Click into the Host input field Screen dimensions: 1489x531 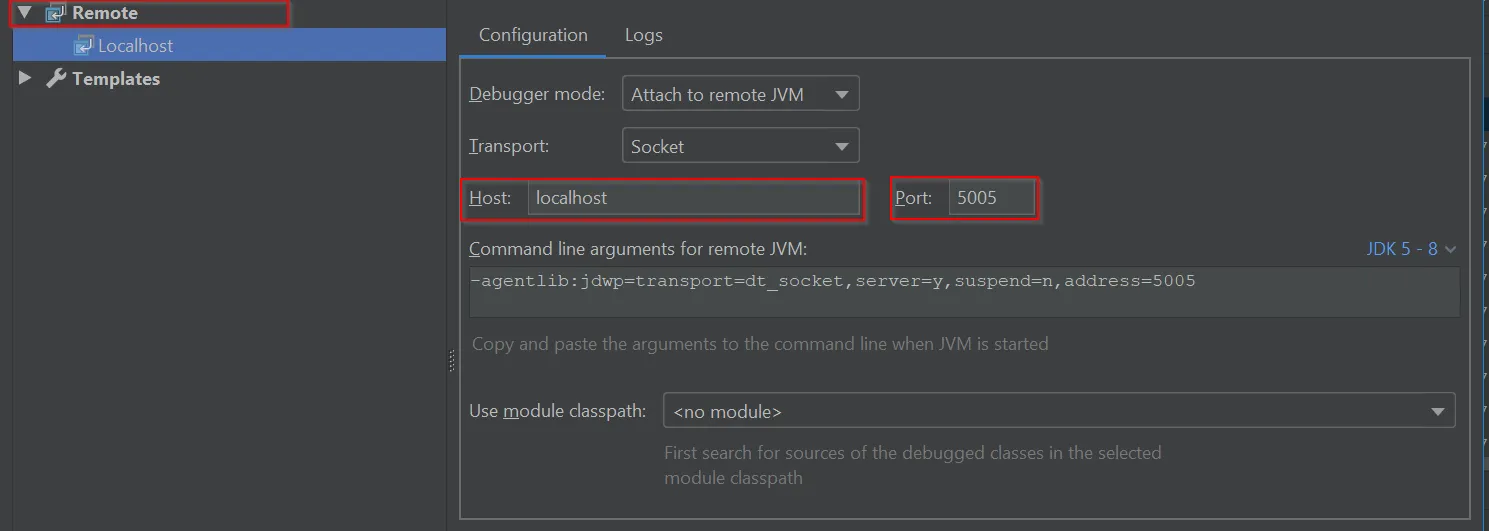[694, 198]
